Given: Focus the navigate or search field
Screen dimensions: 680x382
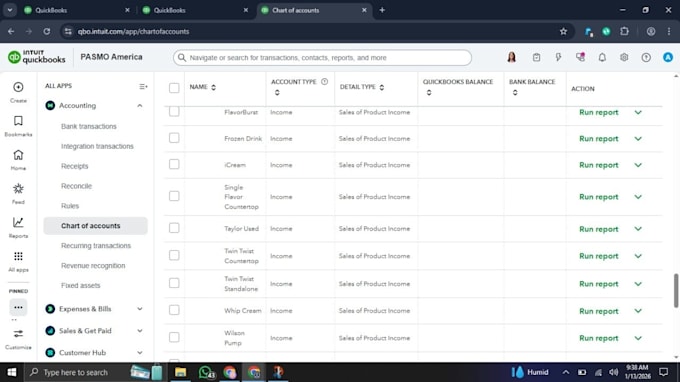Looking at the screenshot, I should point(322,58).
